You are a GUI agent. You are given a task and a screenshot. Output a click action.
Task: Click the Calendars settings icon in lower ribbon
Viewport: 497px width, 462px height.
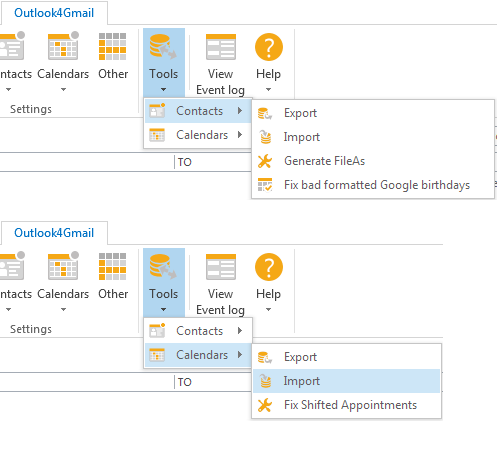(x=63, y=266)
